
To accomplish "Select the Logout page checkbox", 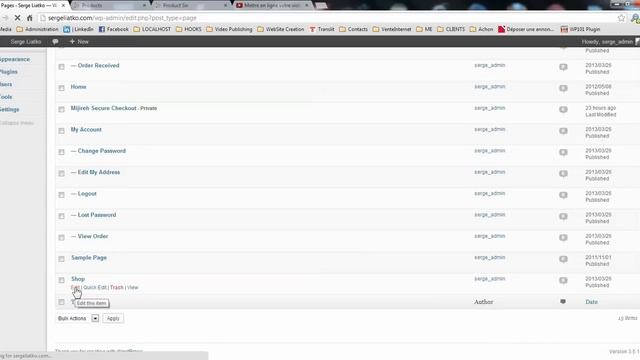I will [x=61, y=195].
